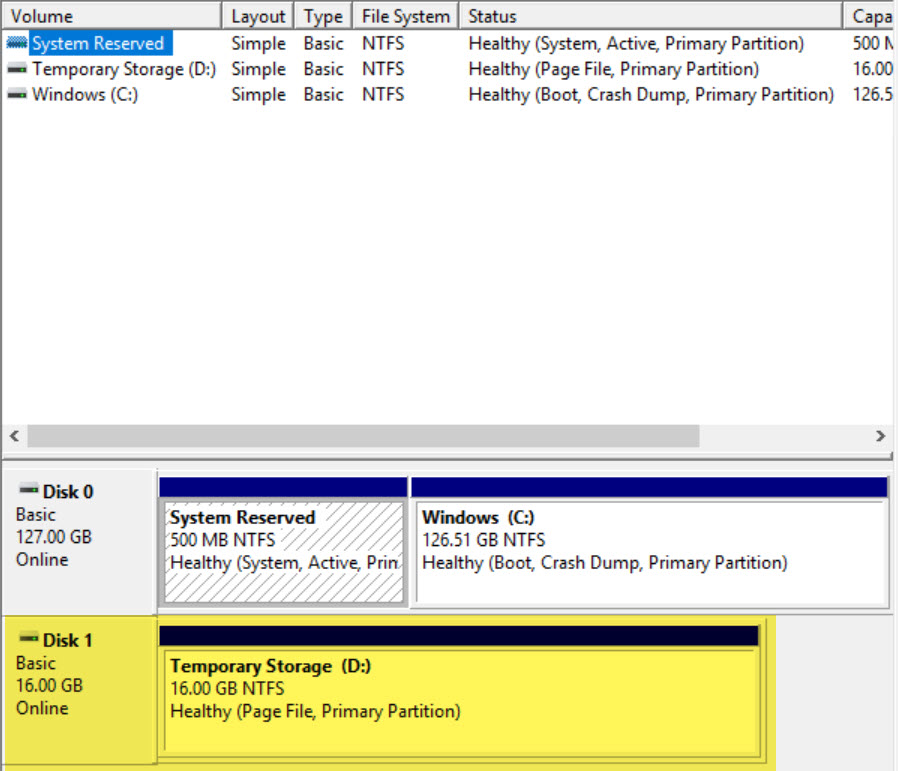Select the Temporary Storage (D:) volume icon
Viewport: 898px width, 771px height.
pyautogui.click(x=20, y=69)
